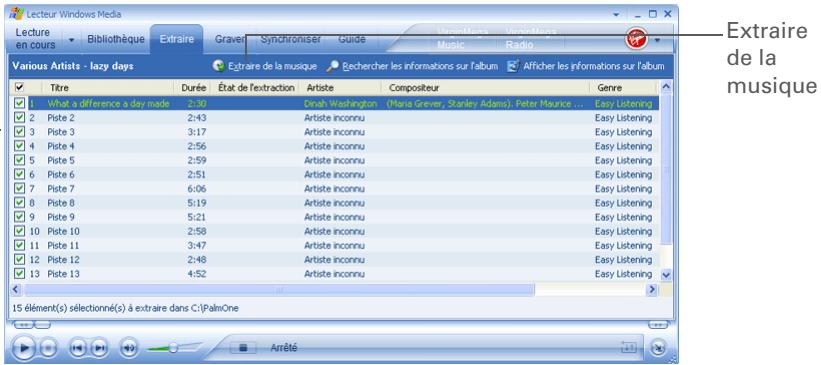The height and width of the screenshot is (365, 821).
Task: Go to the Graver tab
Action: [x=230, y=39]
